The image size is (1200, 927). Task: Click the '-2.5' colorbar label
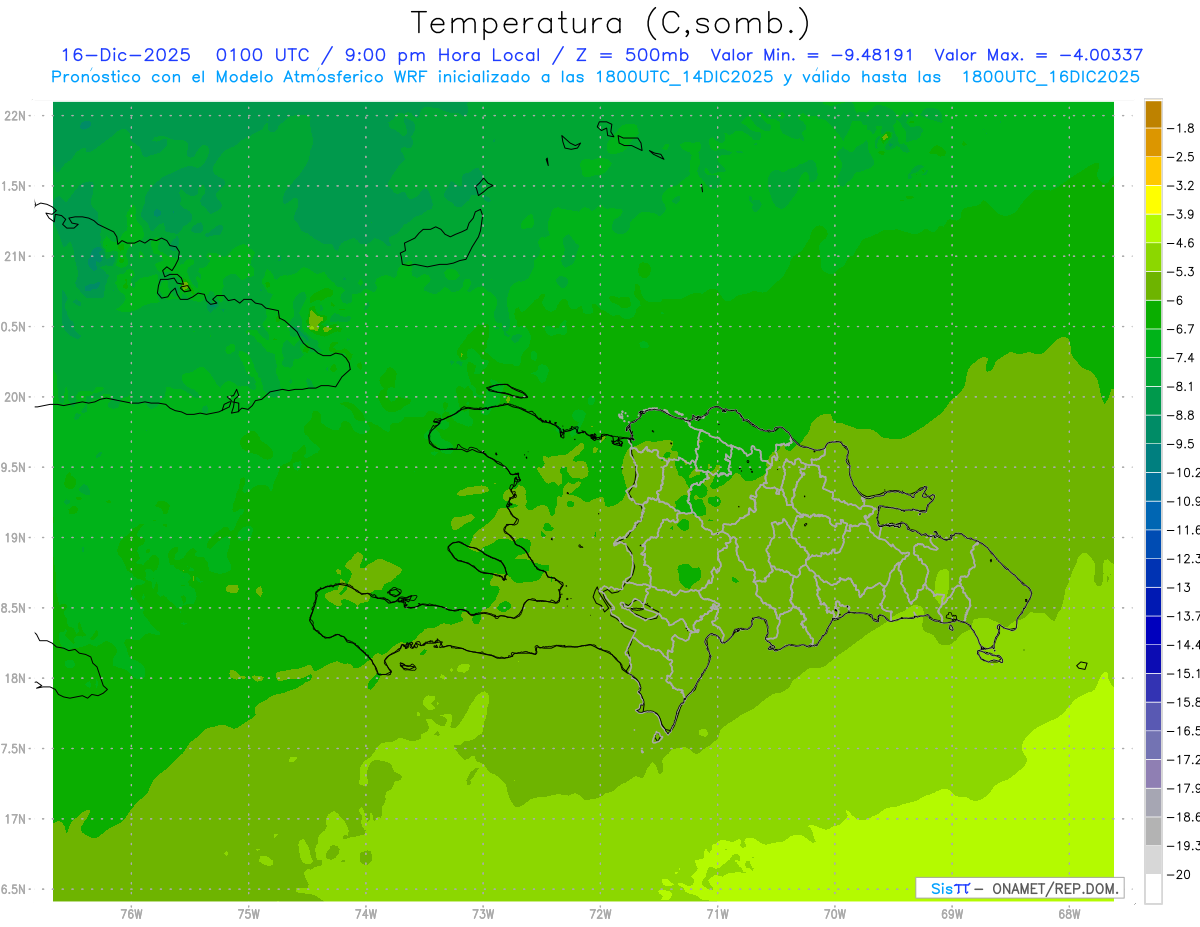(x=1183, y=157)
